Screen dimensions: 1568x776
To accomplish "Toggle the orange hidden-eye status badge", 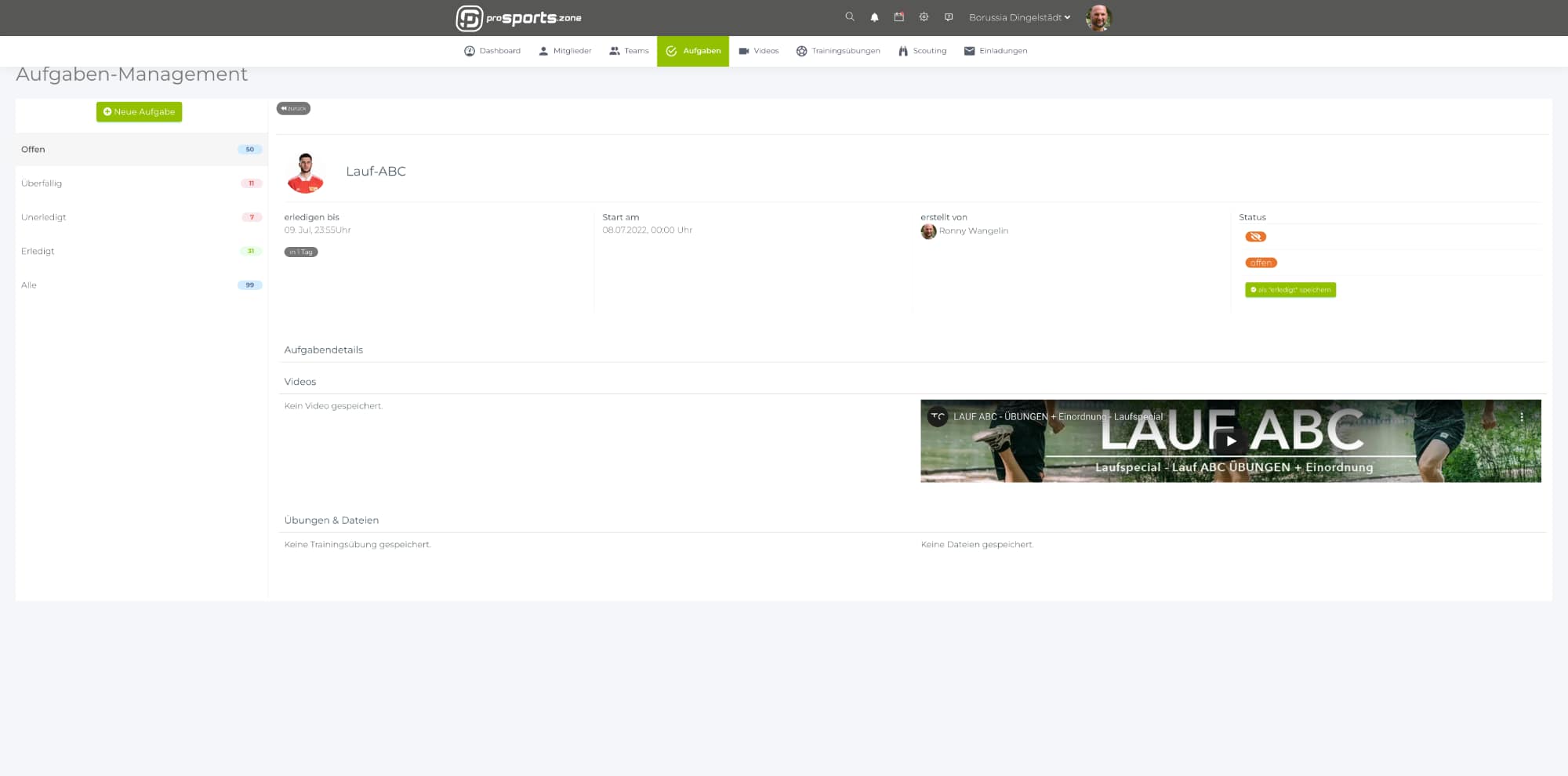I will click(1255, 237).
